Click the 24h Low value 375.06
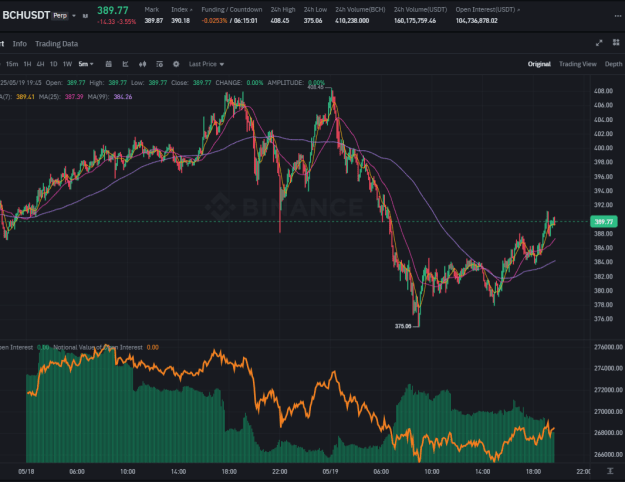 click(313, 21)
